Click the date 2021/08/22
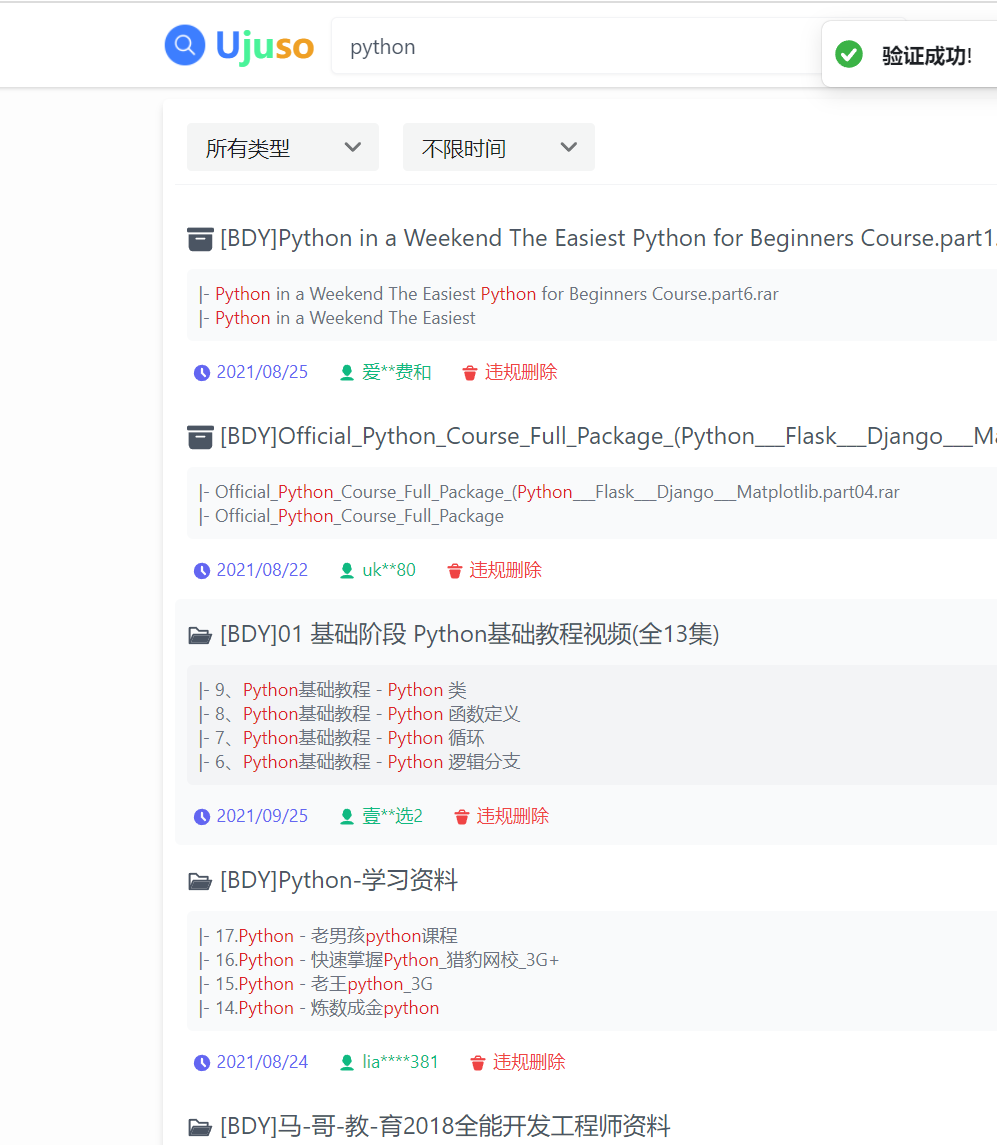 [262, 570]
